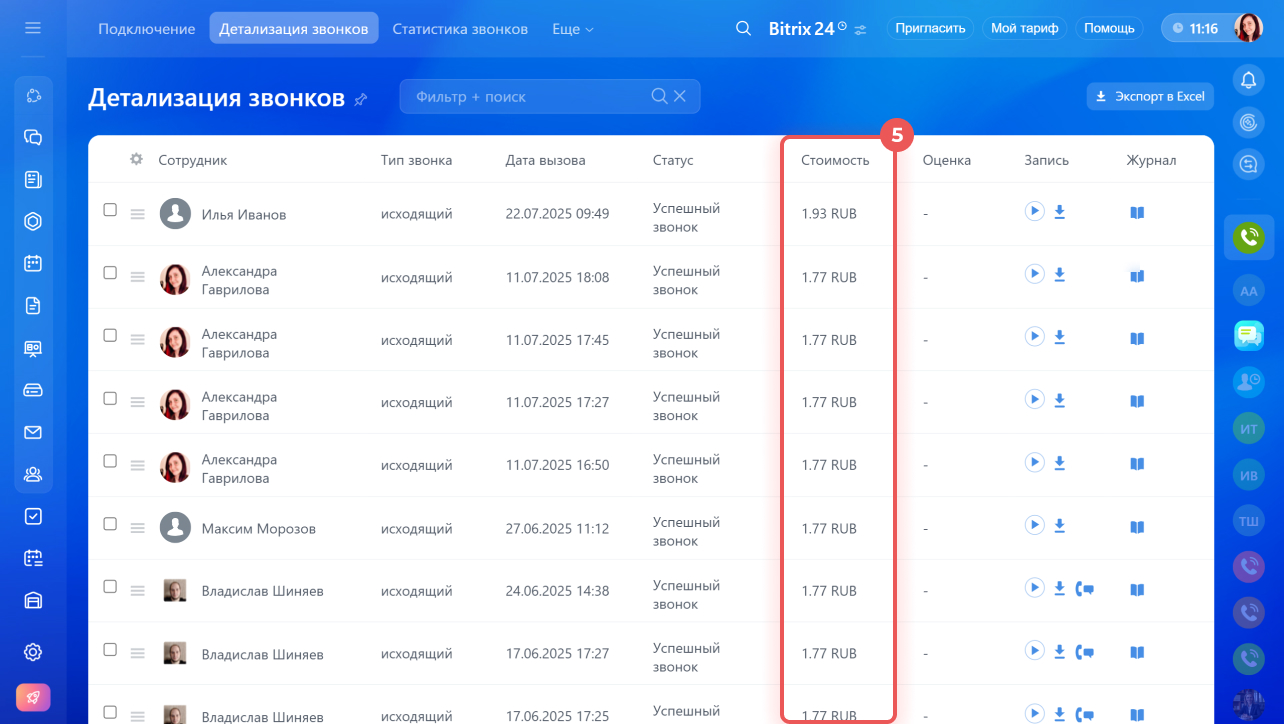Open Mail in the left sidebar

click(x=33, y=432)
